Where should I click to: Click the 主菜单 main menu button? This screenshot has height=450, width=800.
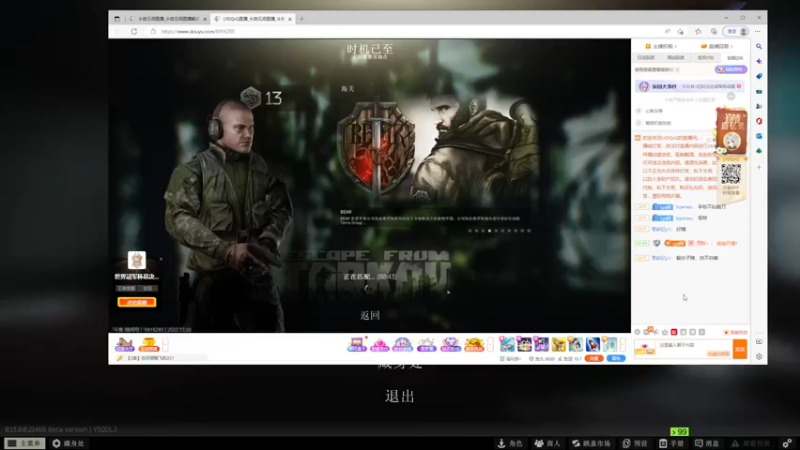point(24,443)
